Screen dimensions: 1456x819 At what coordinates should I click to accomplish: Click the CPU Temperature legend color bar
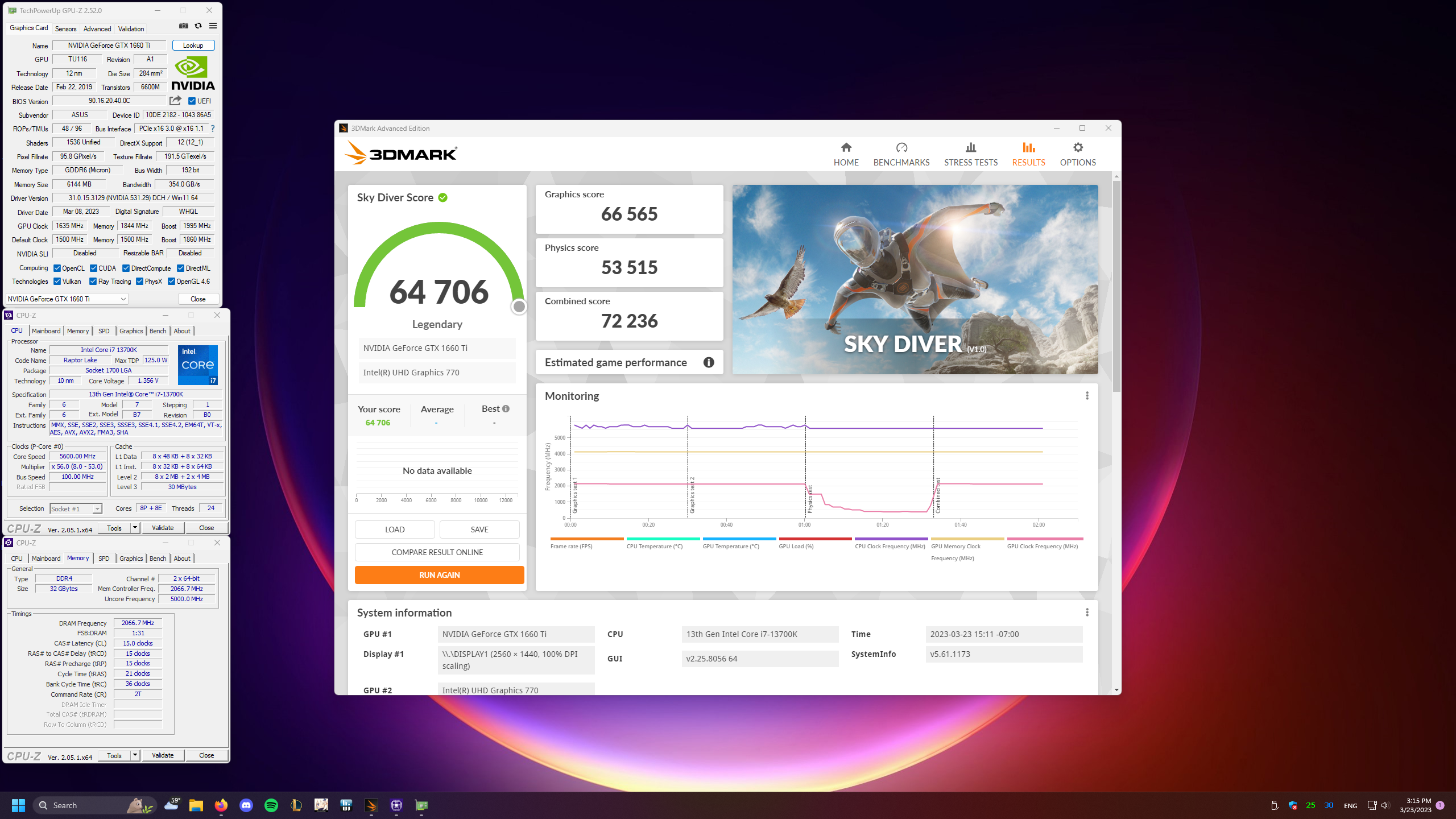663,539
